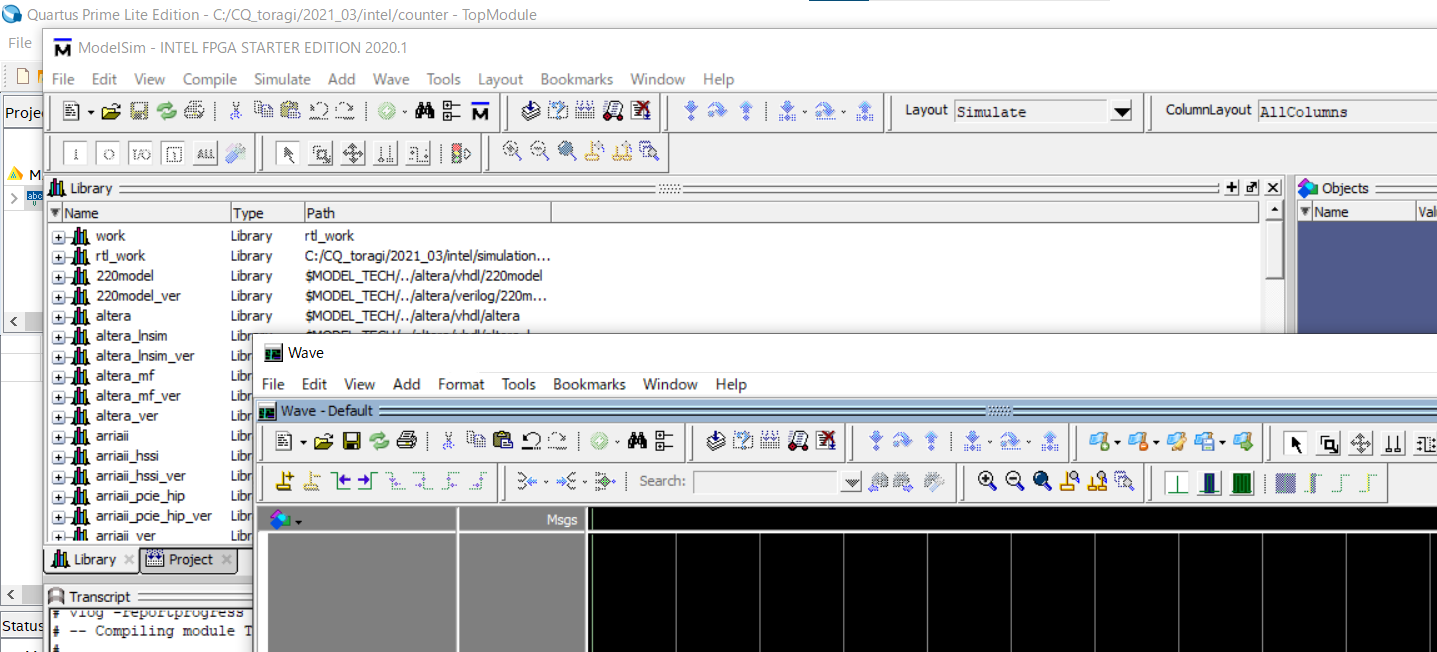Viewport: 1437px width, 652px height.
Task: Click Compile icon in main ModelSim toolbar
Action: [x=531, y=111]
